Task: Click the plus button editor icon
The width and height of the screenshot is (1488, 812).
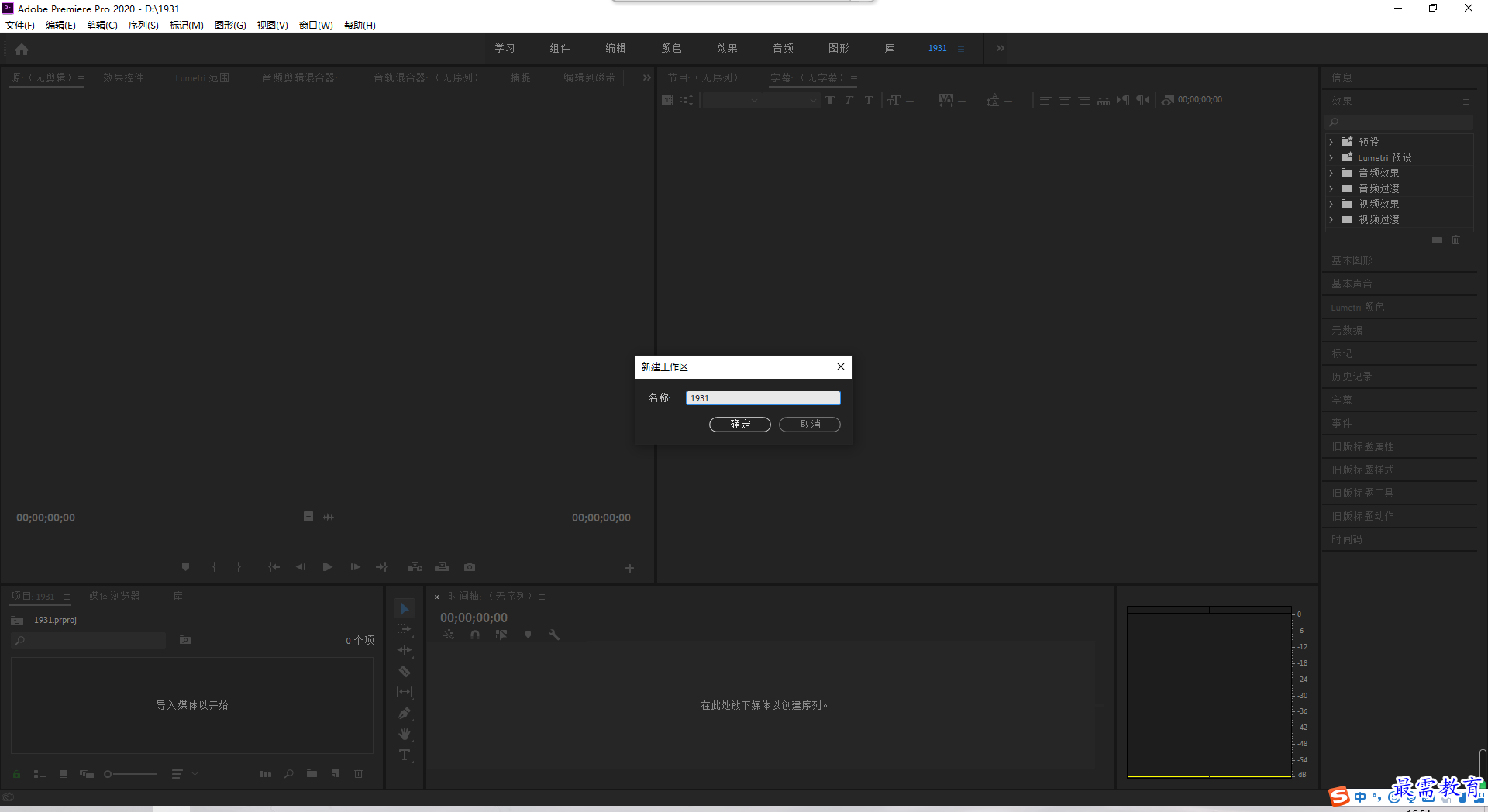Action: (629, 568)
